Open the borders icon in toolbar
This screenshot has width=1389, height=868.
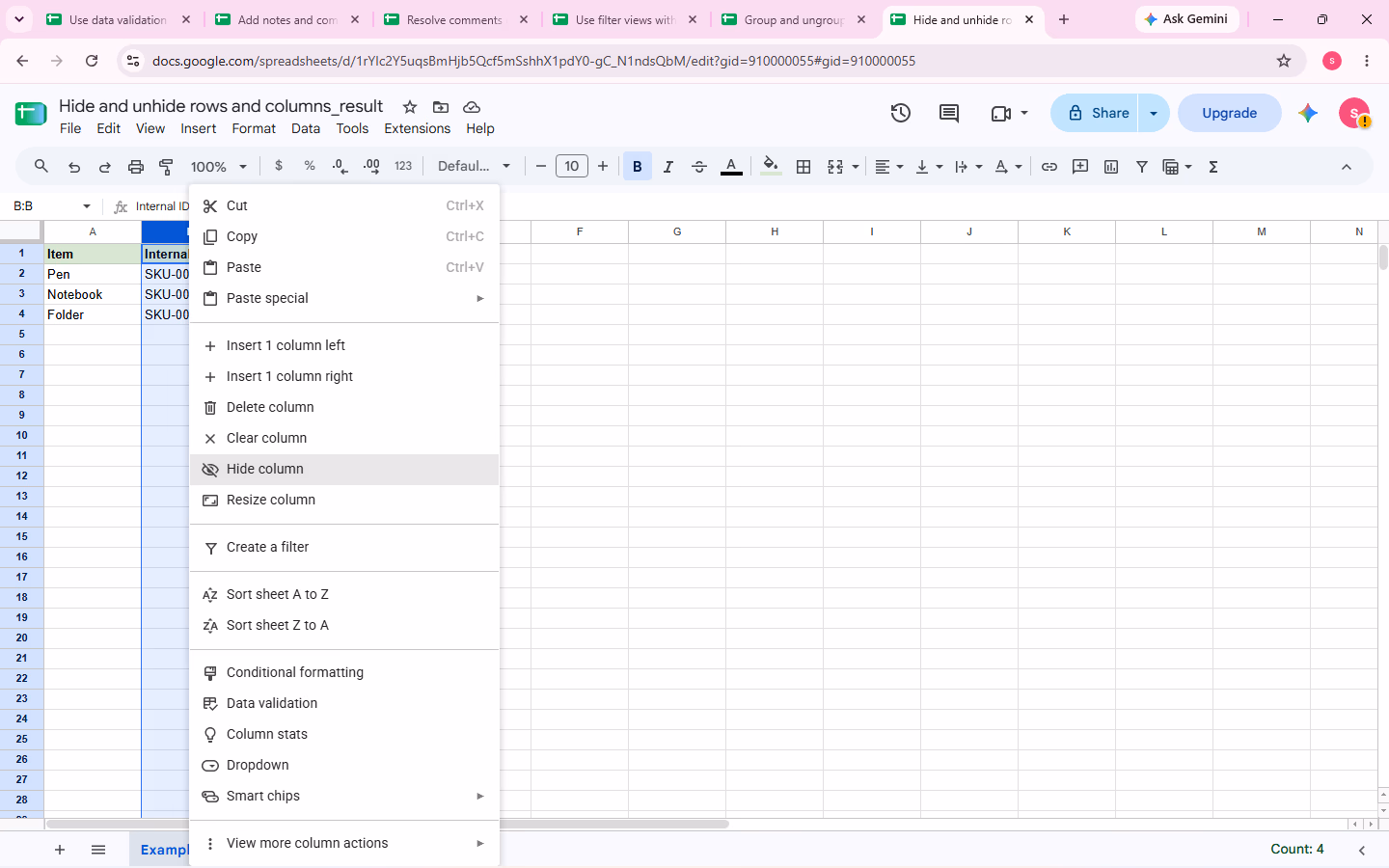(x=803, y=167)
